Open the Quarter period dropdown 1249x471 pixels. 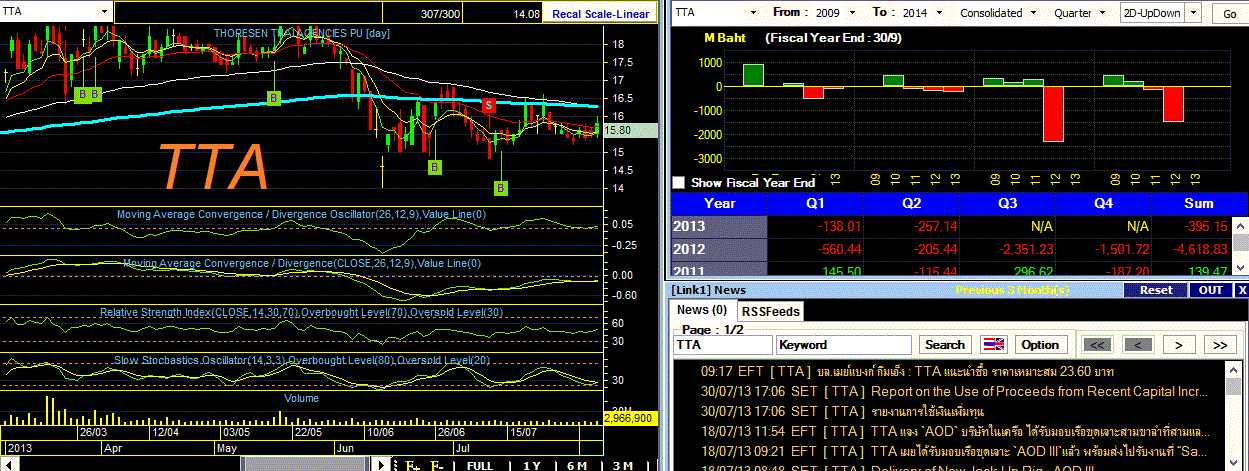pos(1104,13)
